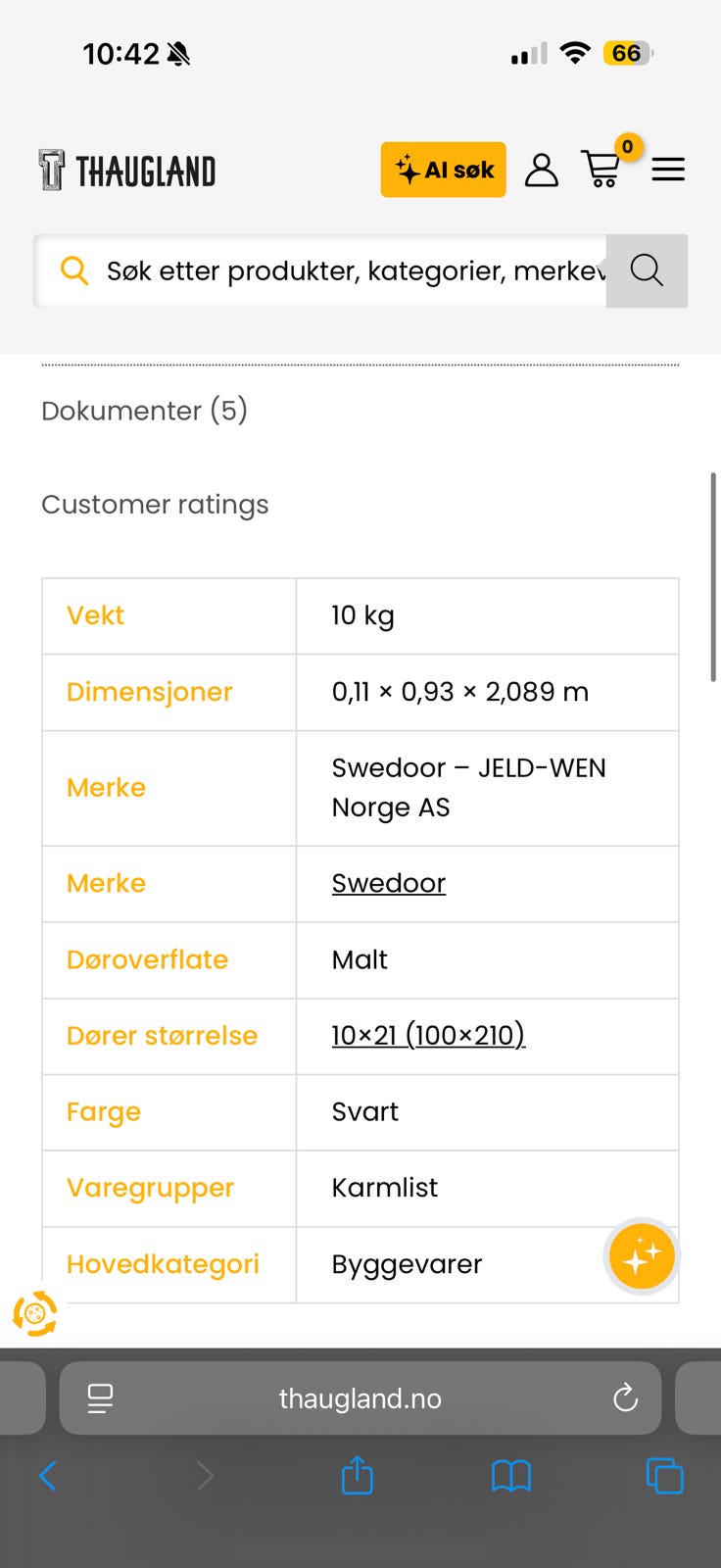Image resolution: width=721 pixels, height=1568 pixels.
Task: Open Safari bookmarks book icon
Action: pos(510,1475)
